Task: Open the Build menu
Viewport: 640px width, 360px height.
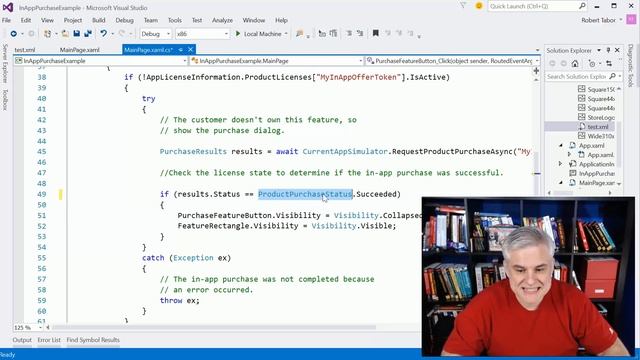Action: pyautogui.click(x=98, y=20)
